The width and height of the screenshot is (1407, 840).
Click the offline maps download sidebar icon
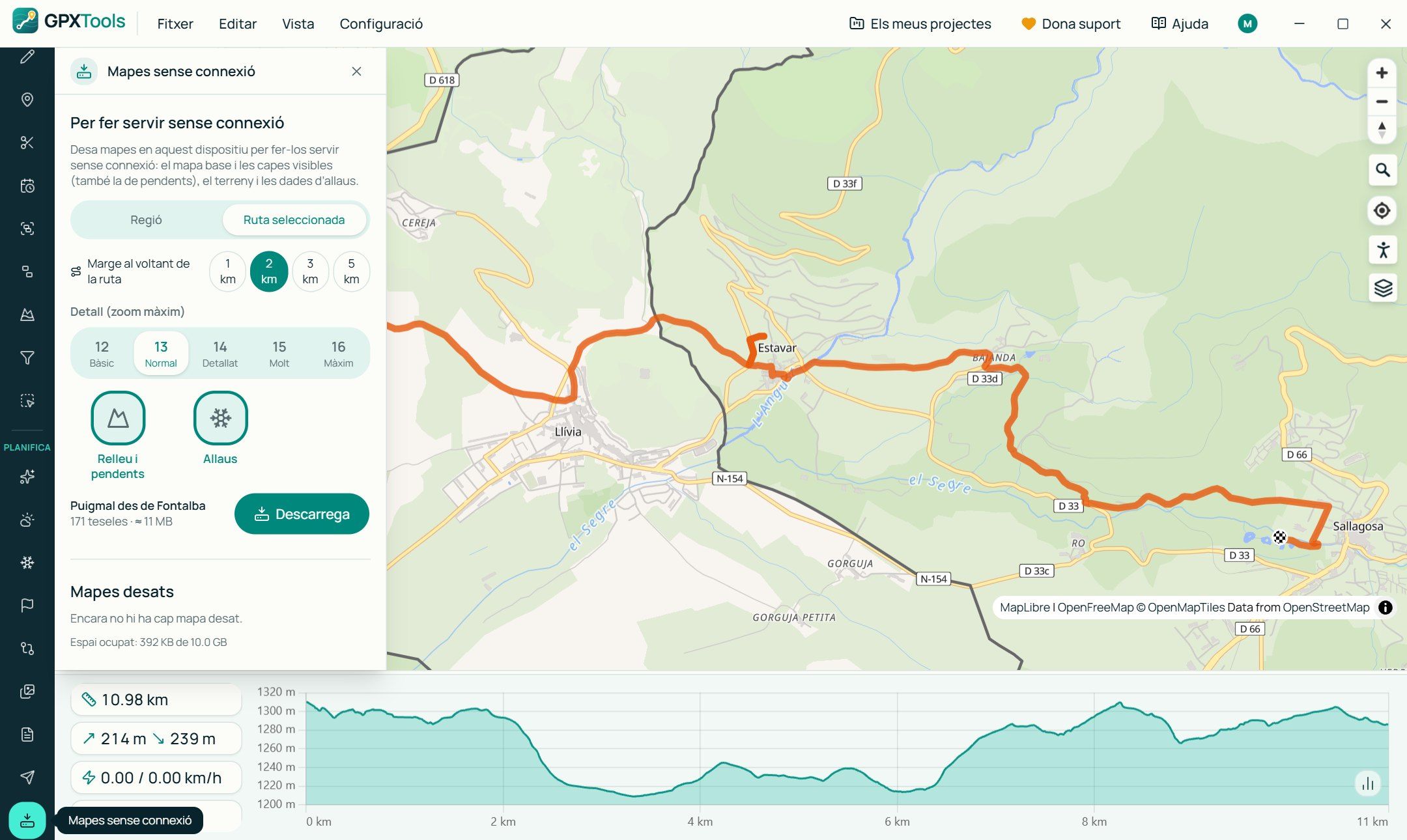click(27, 820)
